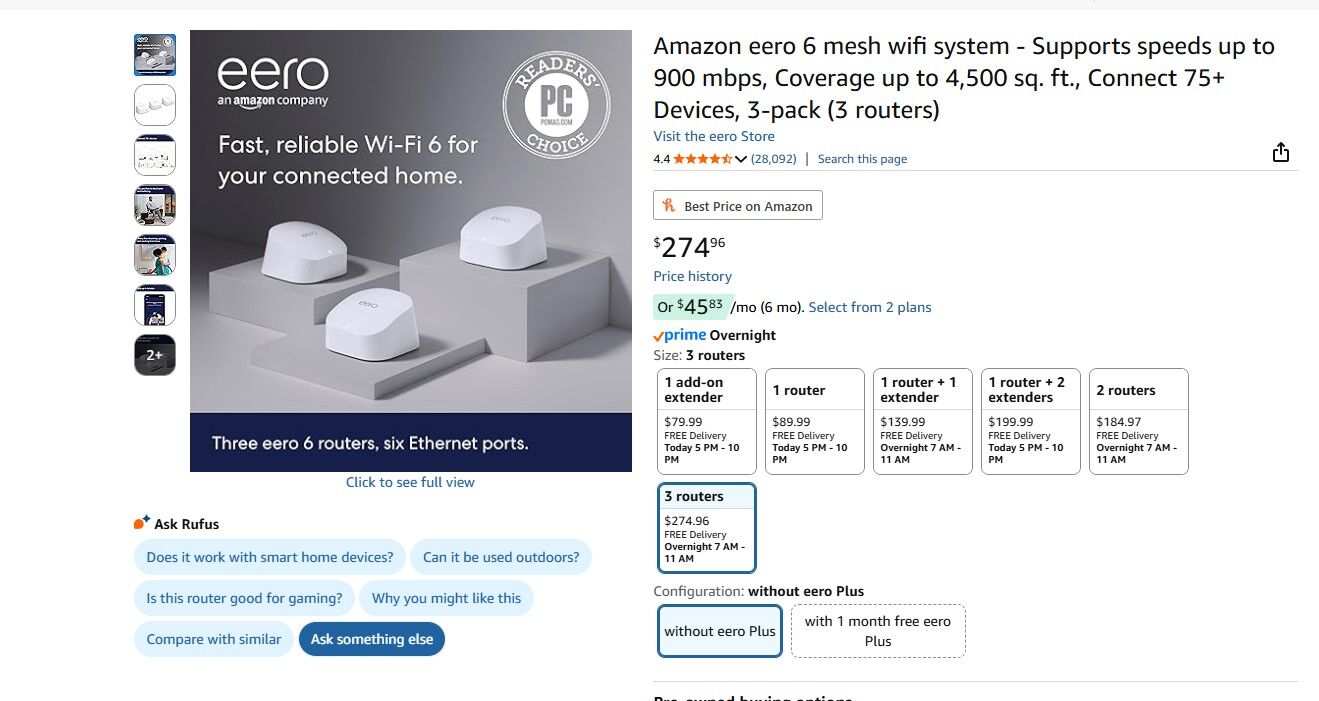This screenshot has width=1319, height=701.
Task: Open Price history
Action: tap(692, 276)
